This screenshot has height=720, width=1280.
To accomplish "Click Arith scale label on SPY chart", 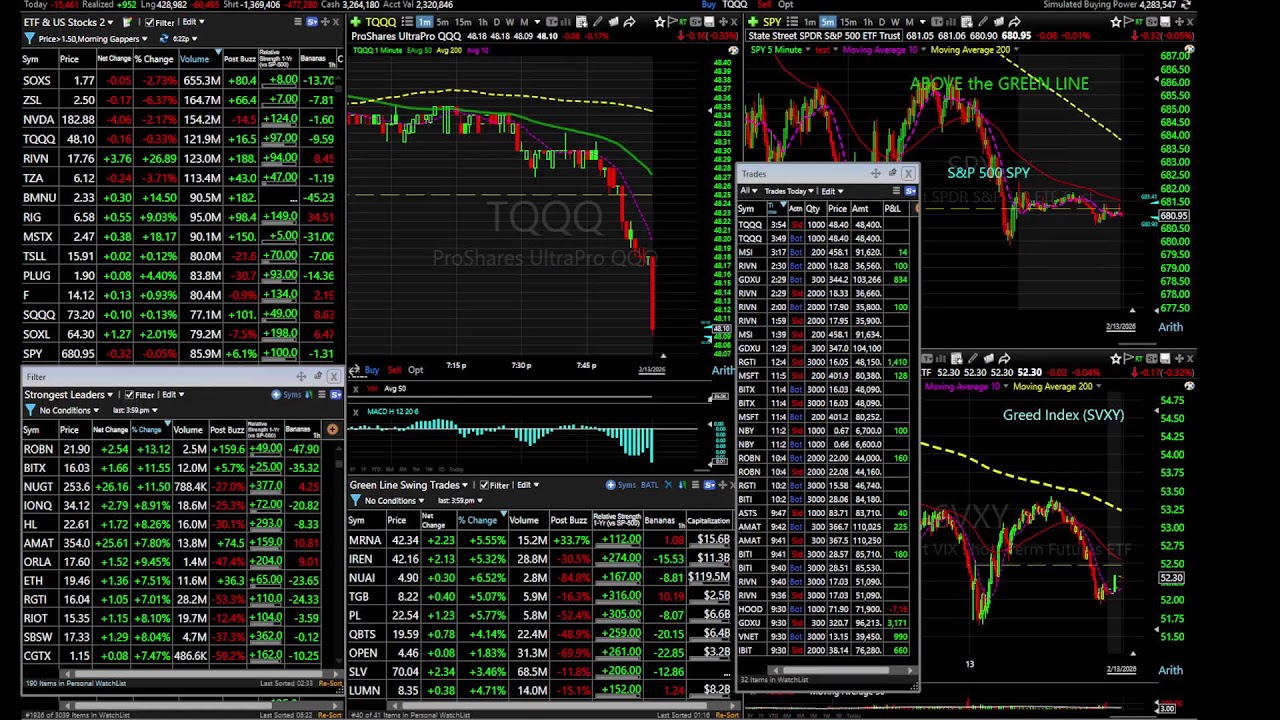I will (x=1170, y=327).
